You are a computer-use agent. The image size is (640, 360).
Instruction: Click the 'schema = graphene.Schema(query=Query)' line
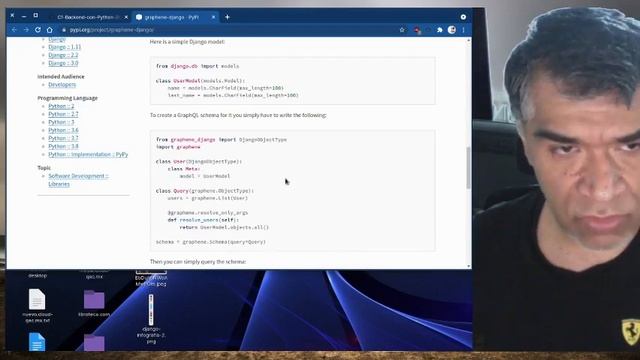coord(211,242)
